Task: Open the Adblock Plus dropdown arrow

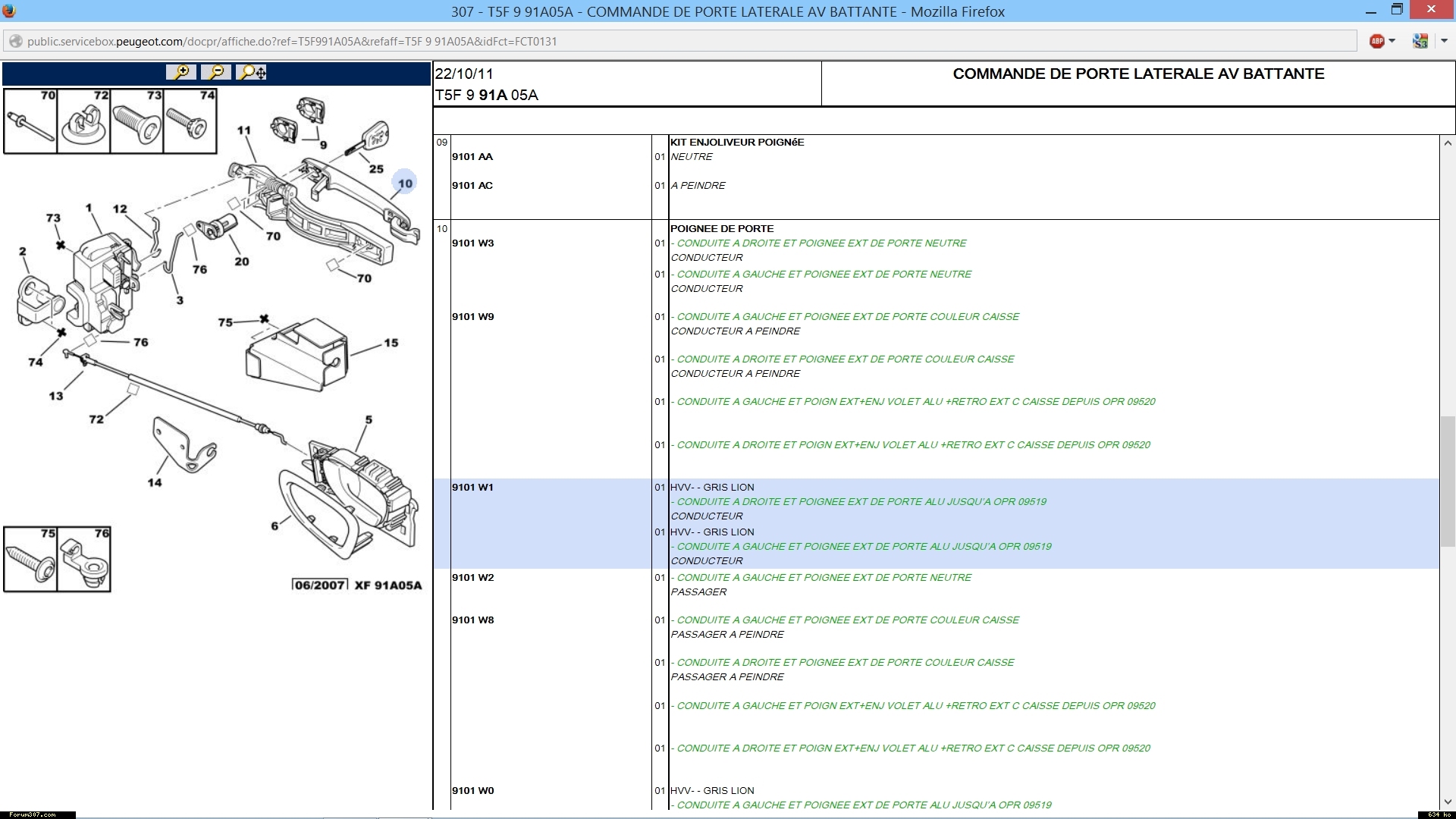Action: point(1392,41)
